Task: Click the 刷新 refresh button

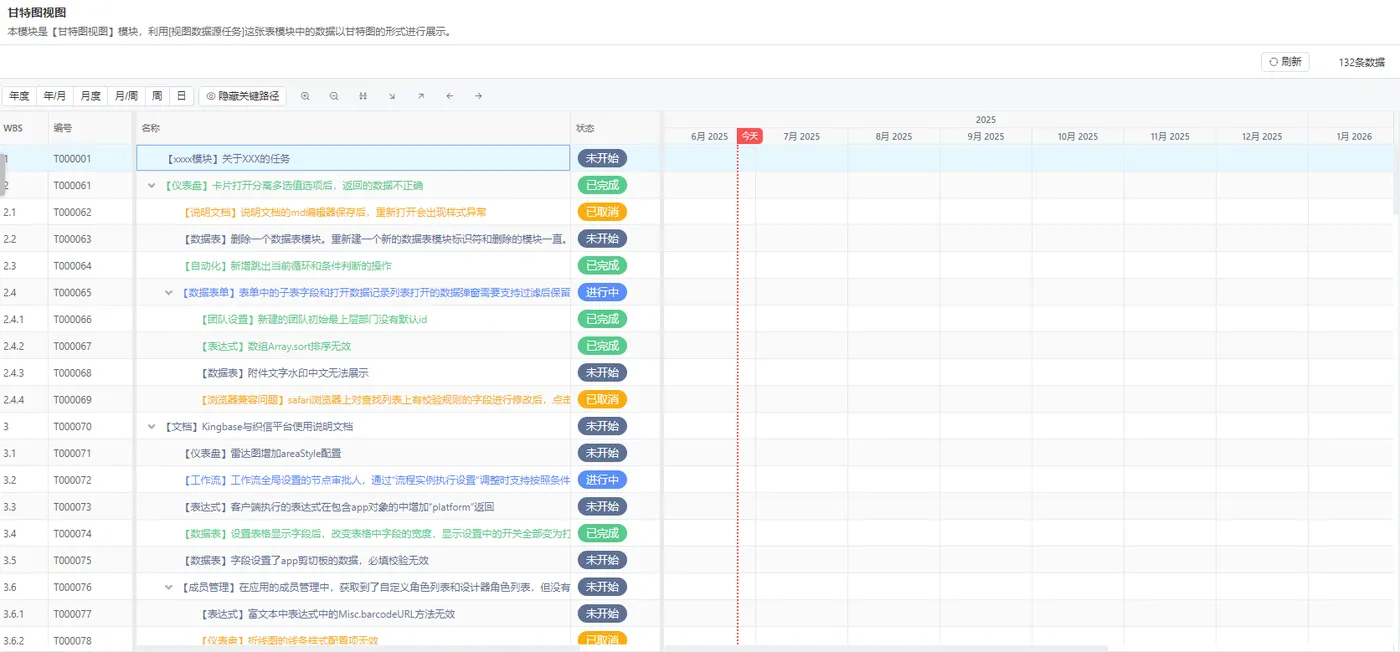Action: click(1285, 62)
